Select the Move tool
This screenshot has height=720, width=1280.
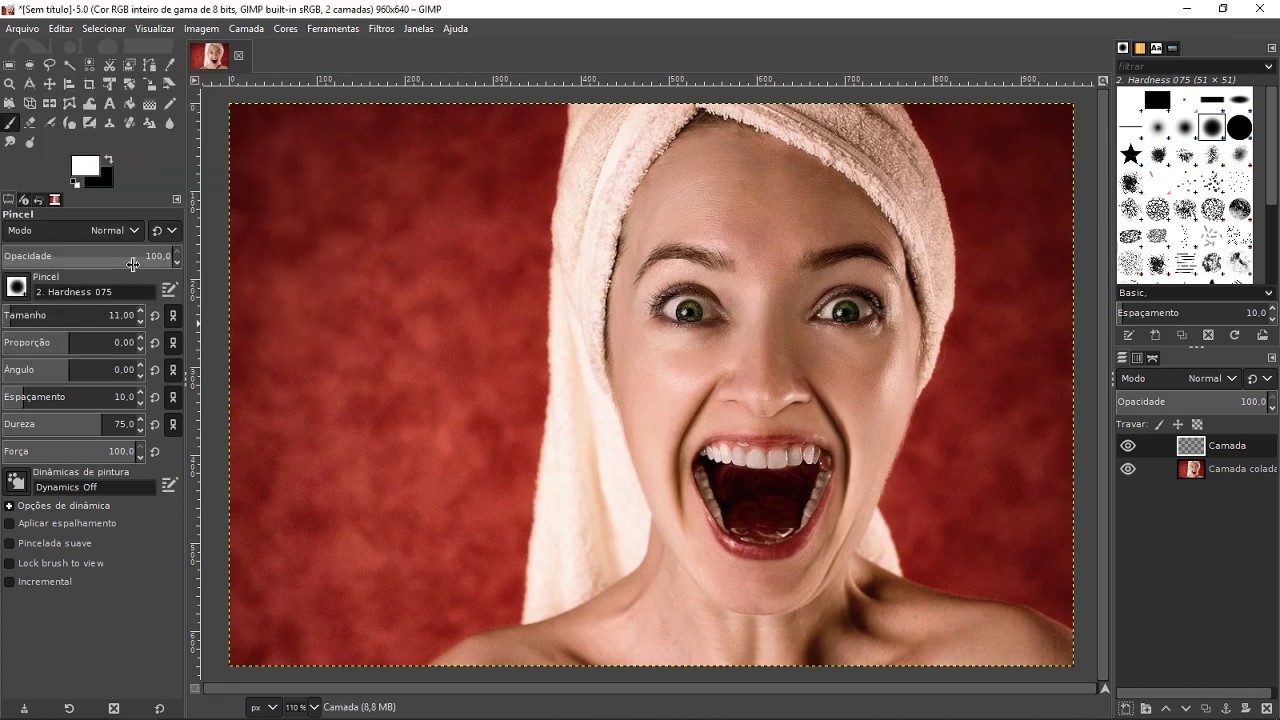point(49,84)
